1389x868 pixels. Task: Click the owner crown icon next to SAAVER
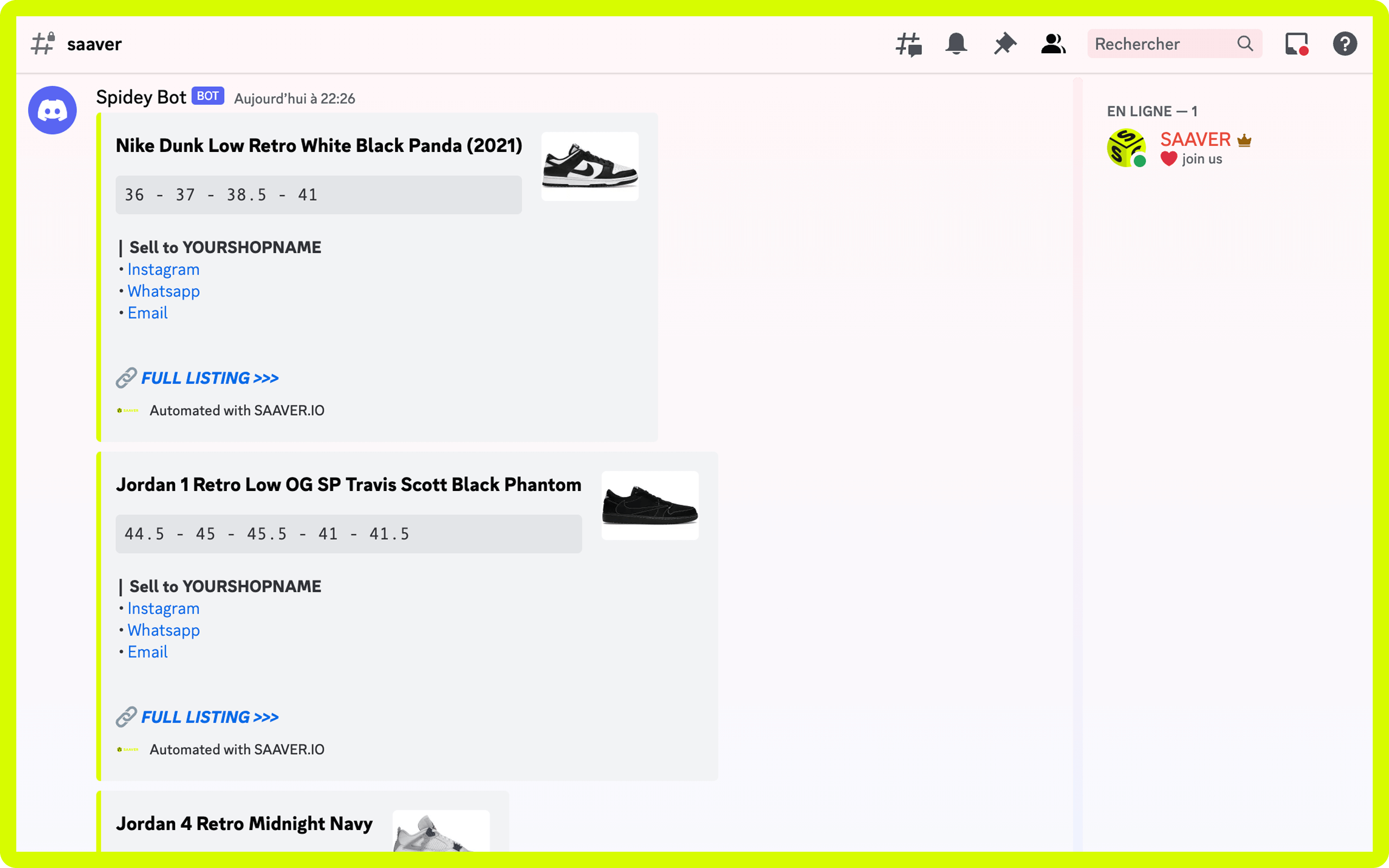1244,141
